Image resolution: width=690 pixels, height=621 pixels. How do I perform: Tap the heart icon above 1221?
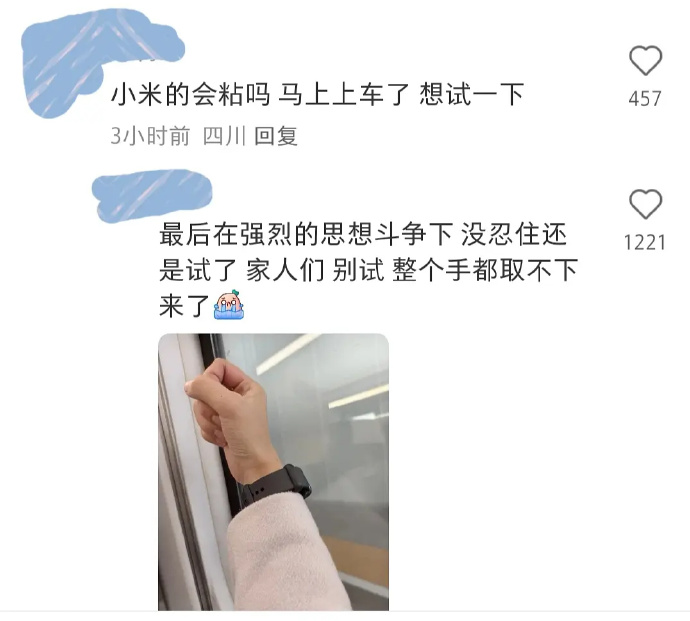(645, 204)
